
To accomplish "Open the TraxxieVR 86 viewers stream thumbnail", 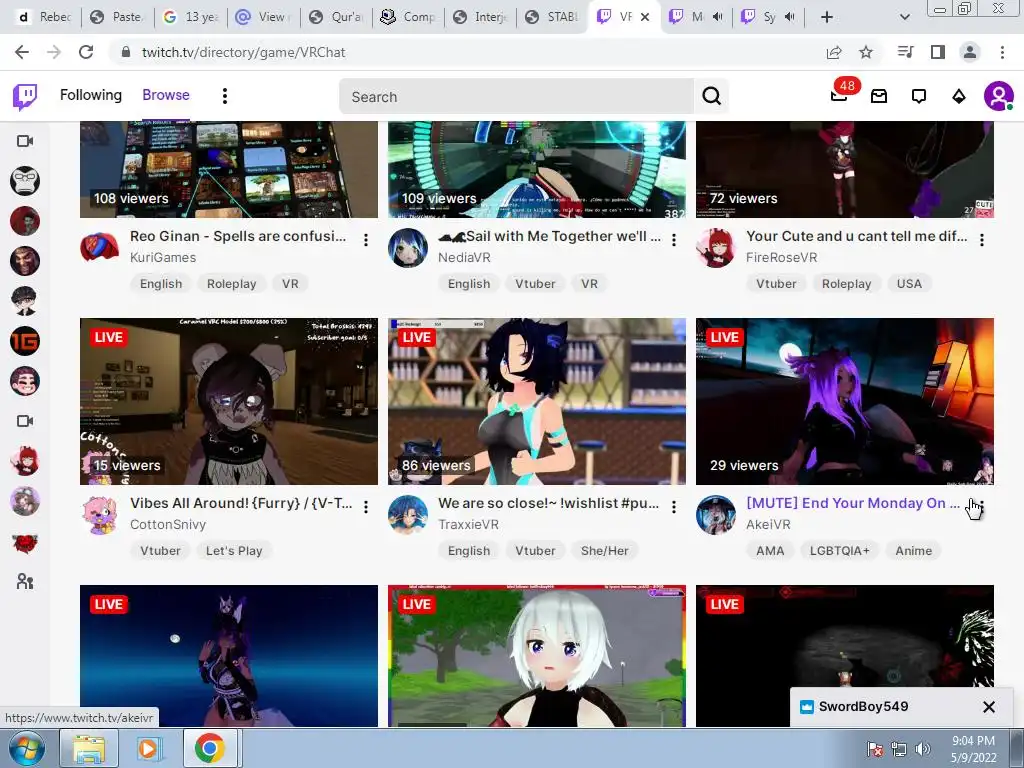I will click(537, 402).
